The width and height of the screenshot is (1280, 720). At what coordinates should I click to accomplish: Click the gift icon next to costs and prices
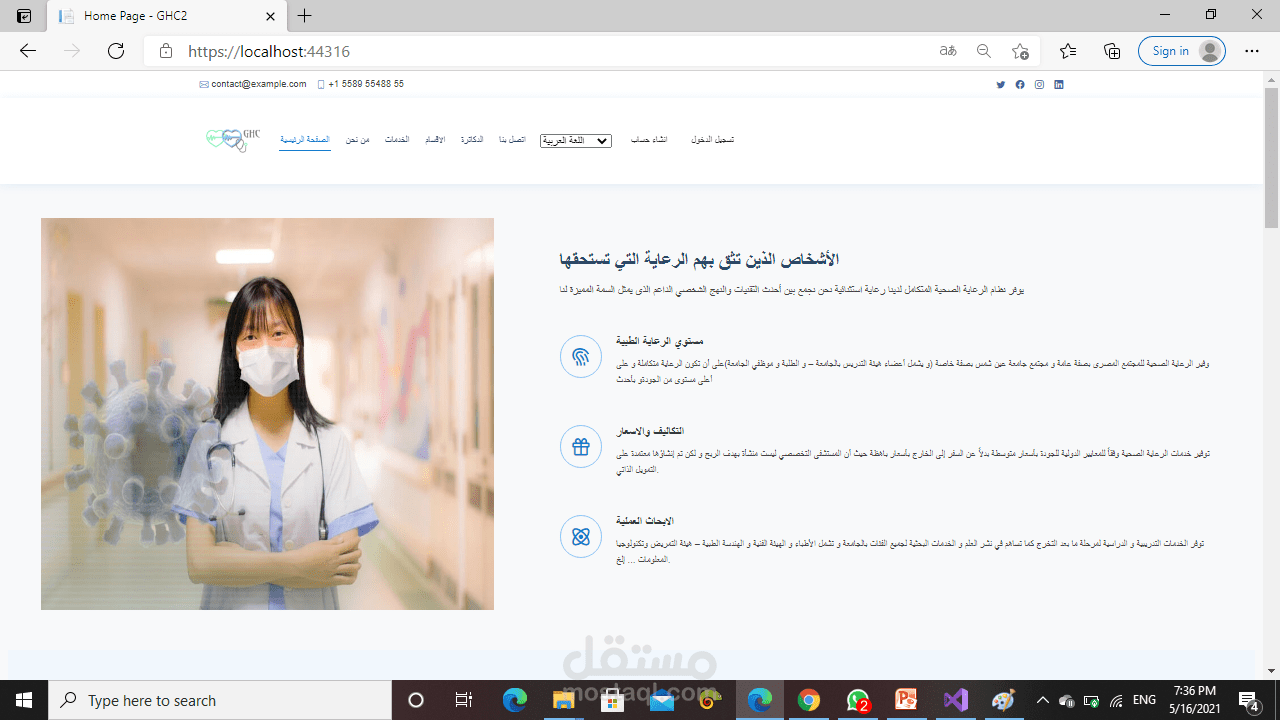pos(581,446)
